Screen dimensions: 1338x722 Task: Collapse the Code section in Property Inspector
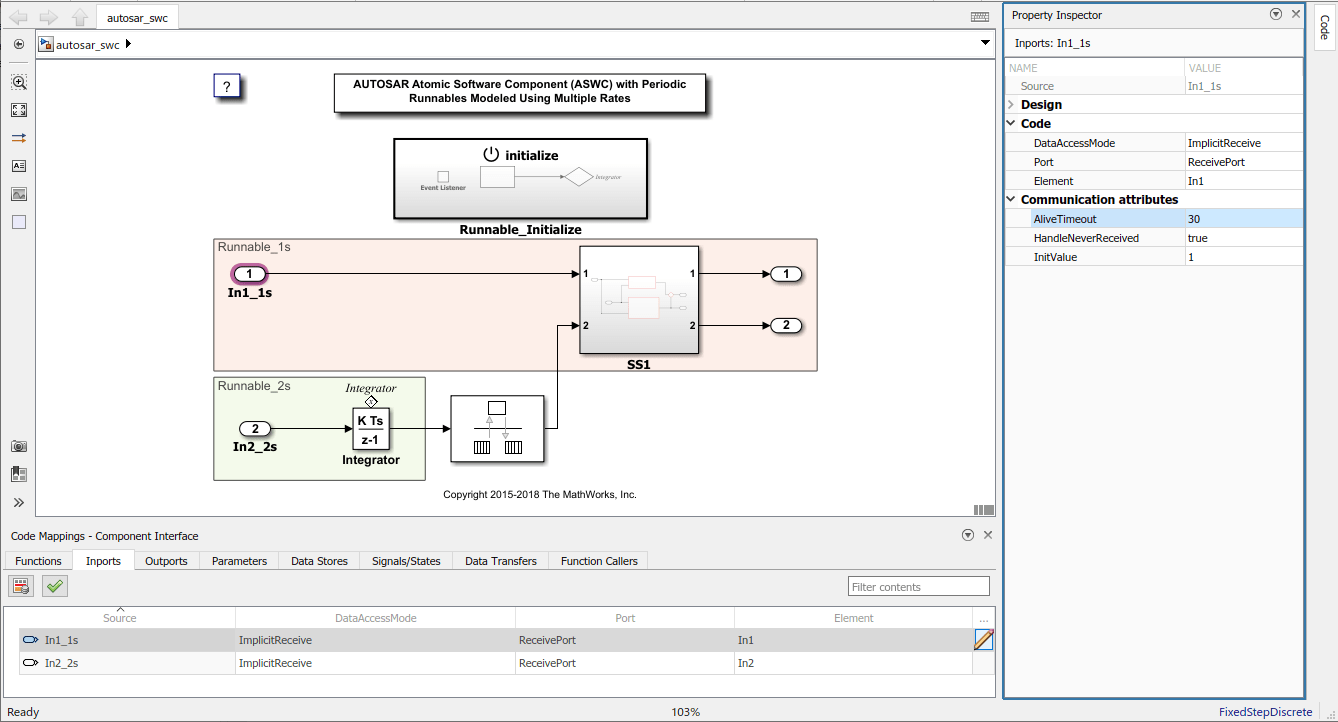(1010, 123)
